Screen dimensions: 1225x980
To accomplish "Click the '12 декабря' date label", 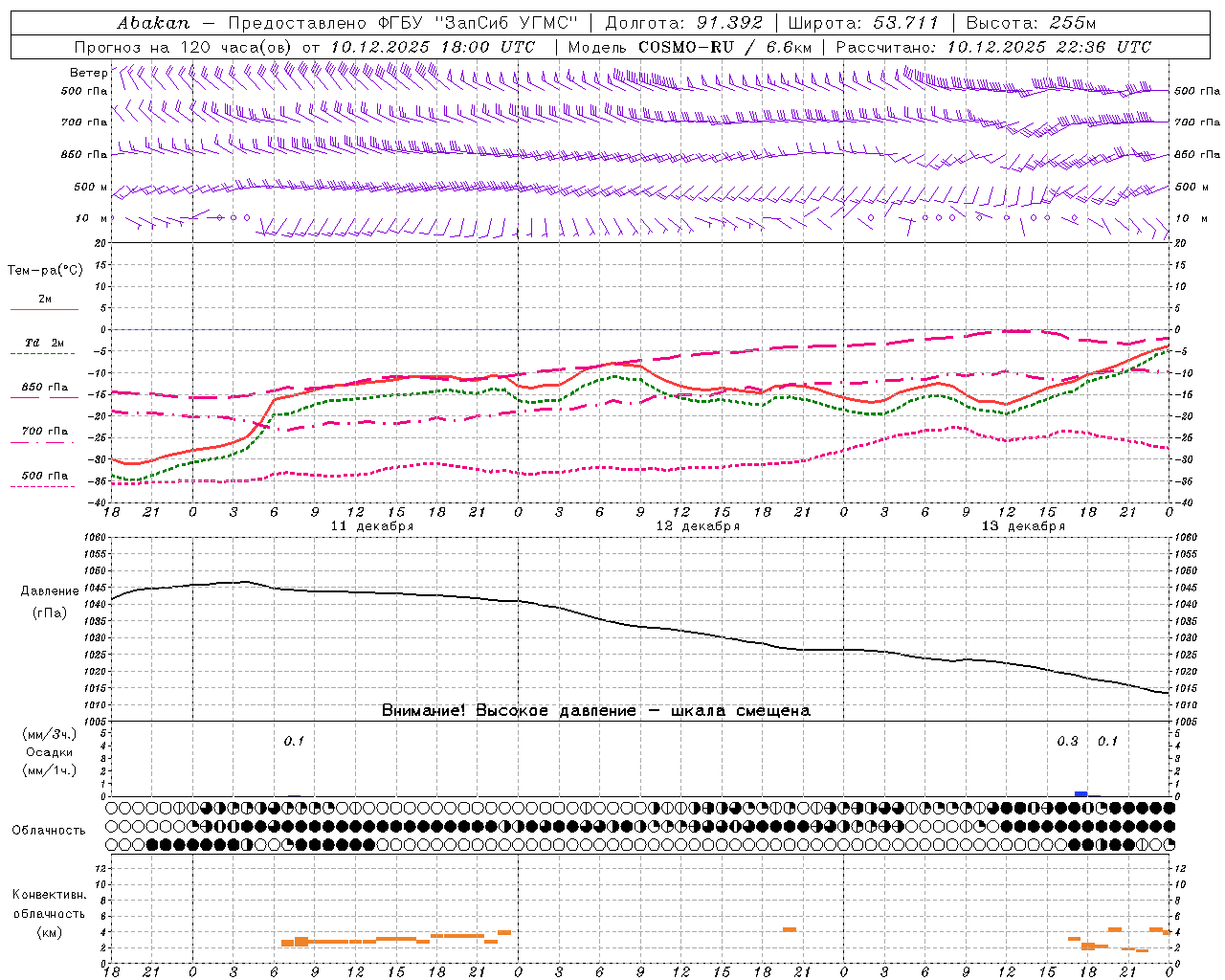I will pos(698,526).
